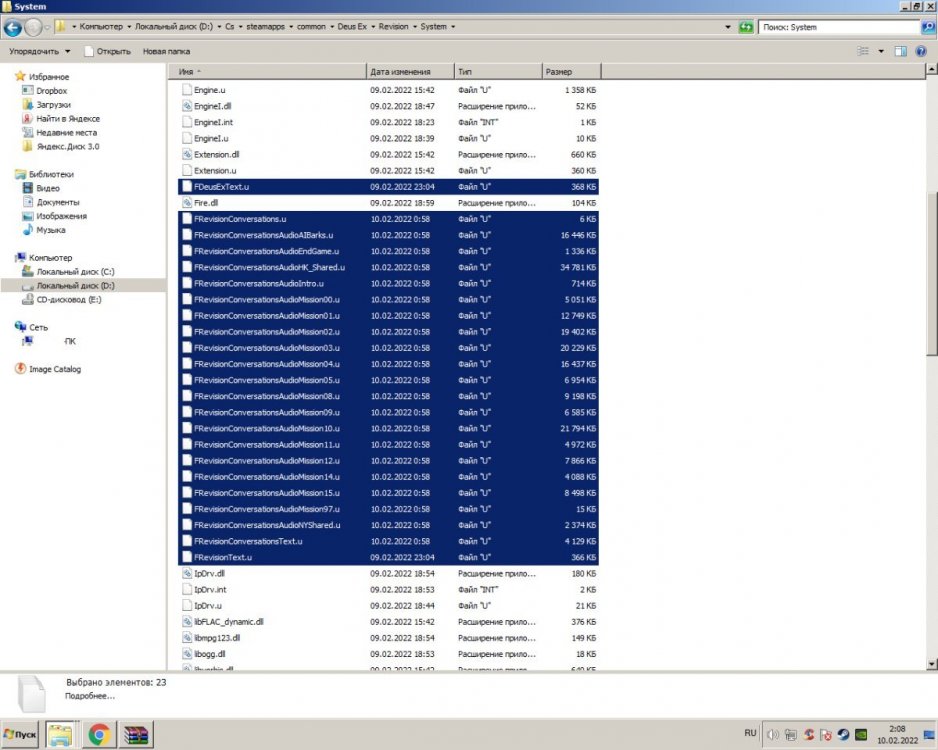Click the Extension.dll file icon
The width and height of the screenshot is (938, 750).
(186, 155)
